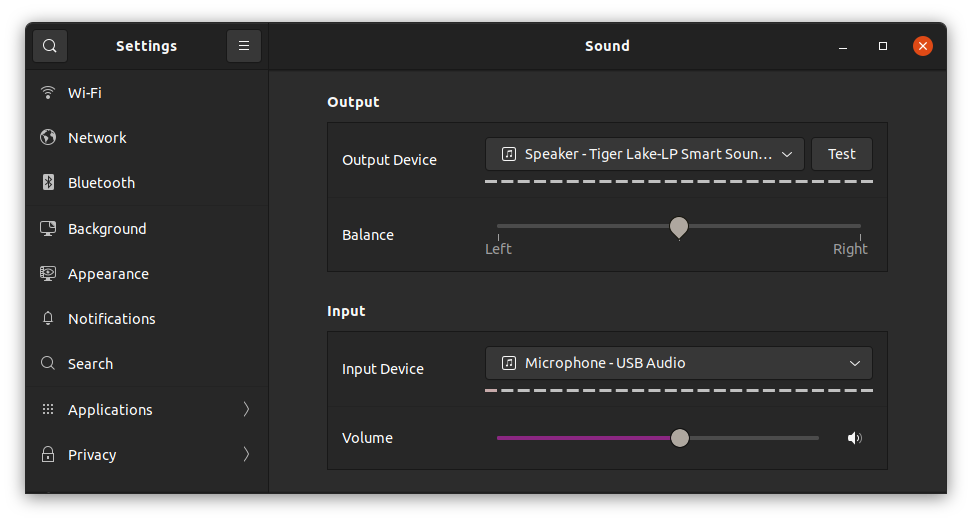
Task: Click the Bluetooth icon in sidebar
Action: [x=48, y=183]
